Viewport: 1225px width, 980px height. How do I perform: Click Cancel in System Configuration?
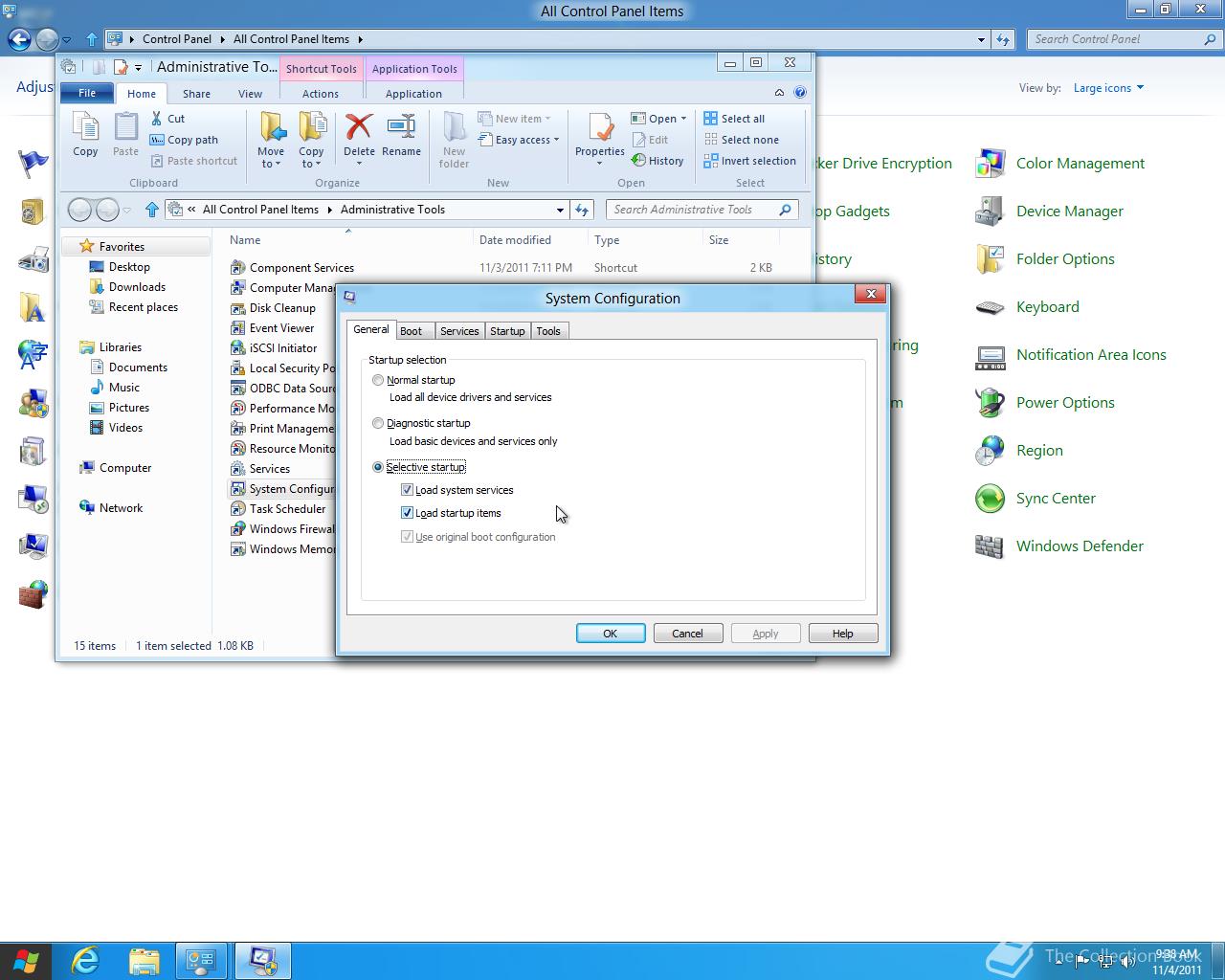[x=687, y=634]
